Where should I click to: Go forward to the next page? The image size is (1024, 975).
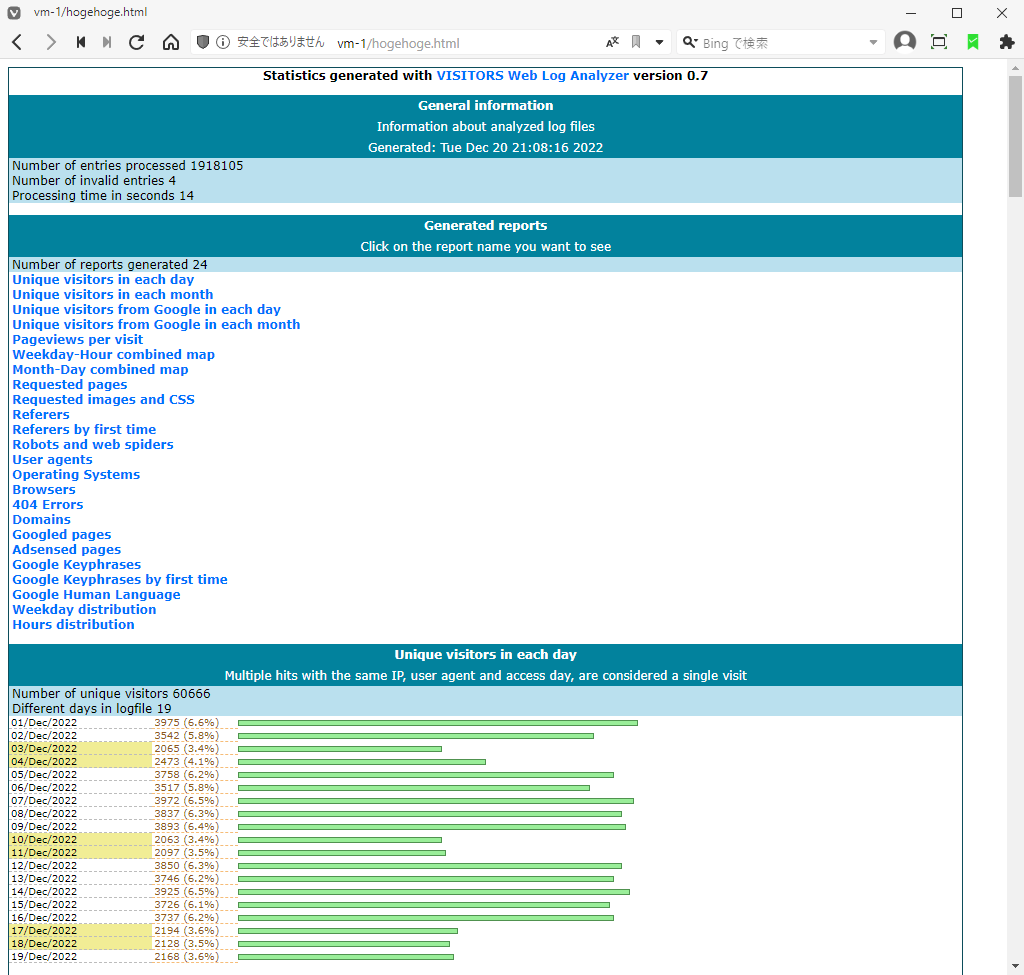pos(50,42)
